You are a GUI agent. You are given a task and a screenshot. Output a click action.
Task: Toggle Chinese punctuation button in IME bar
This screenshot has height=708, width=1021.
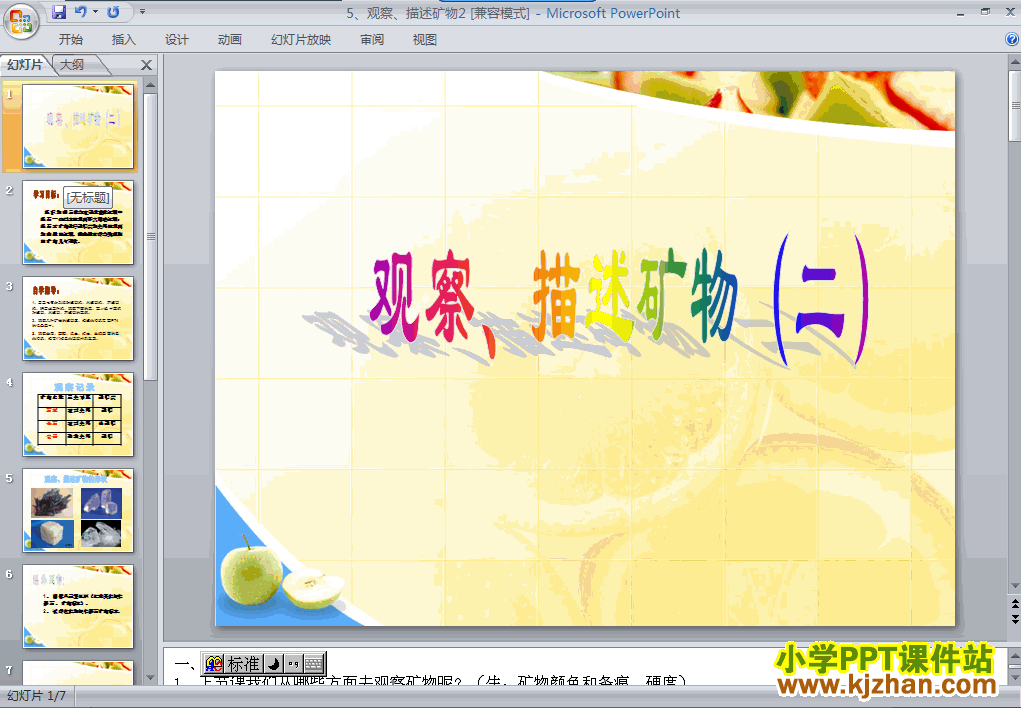pos(294,664)
